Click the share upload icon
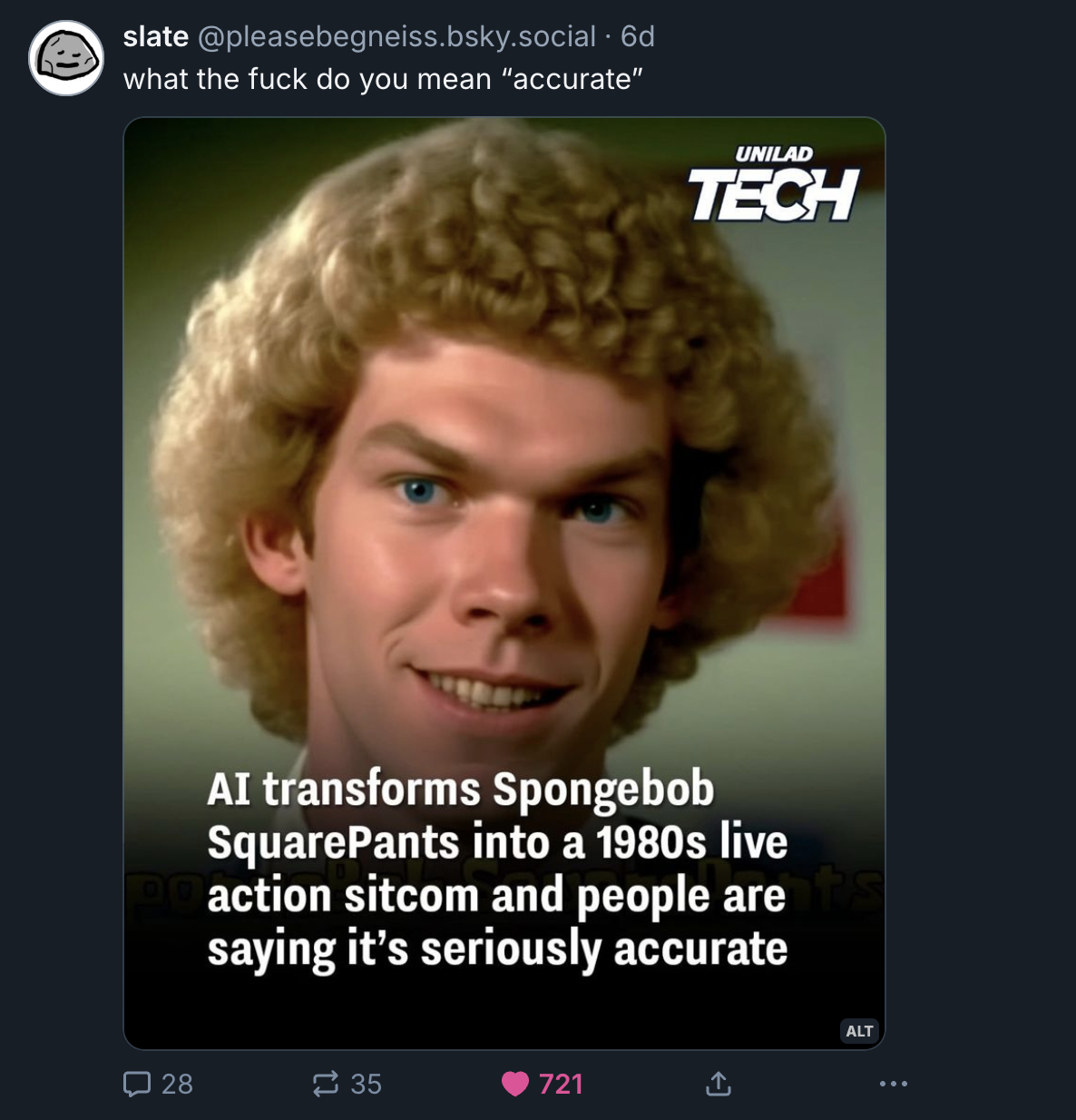 point(718,1083)
